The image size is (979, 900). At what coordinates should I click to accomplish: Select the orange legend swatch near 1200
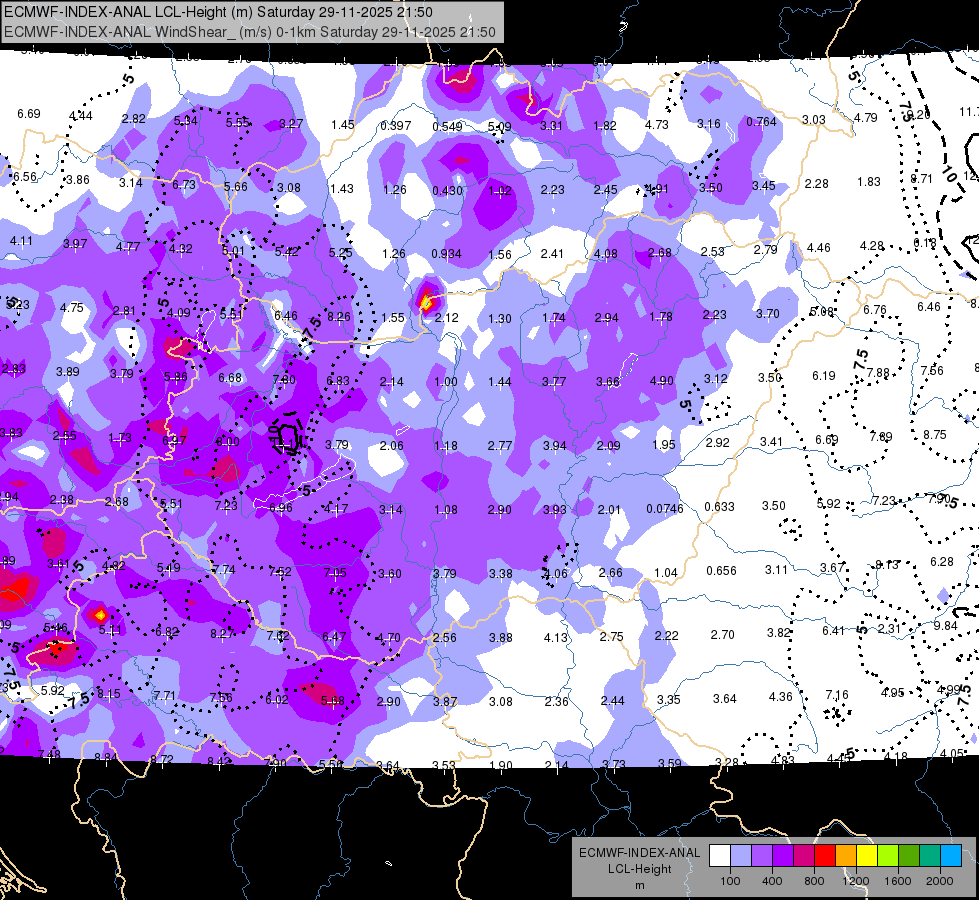pyautogui.click(x=846, y=856)
